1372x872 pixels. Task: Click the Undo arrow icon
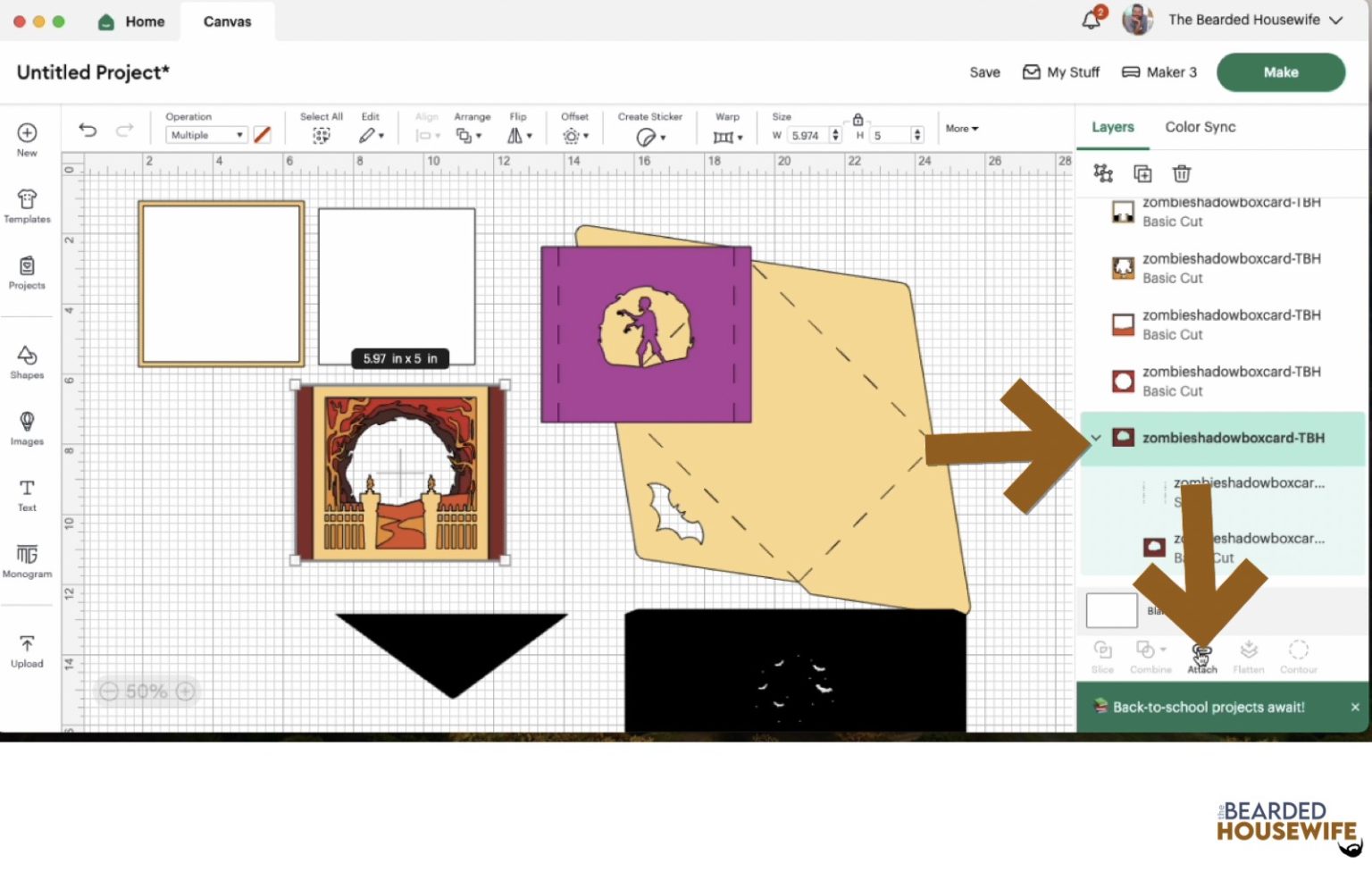(x=88, y=130)
